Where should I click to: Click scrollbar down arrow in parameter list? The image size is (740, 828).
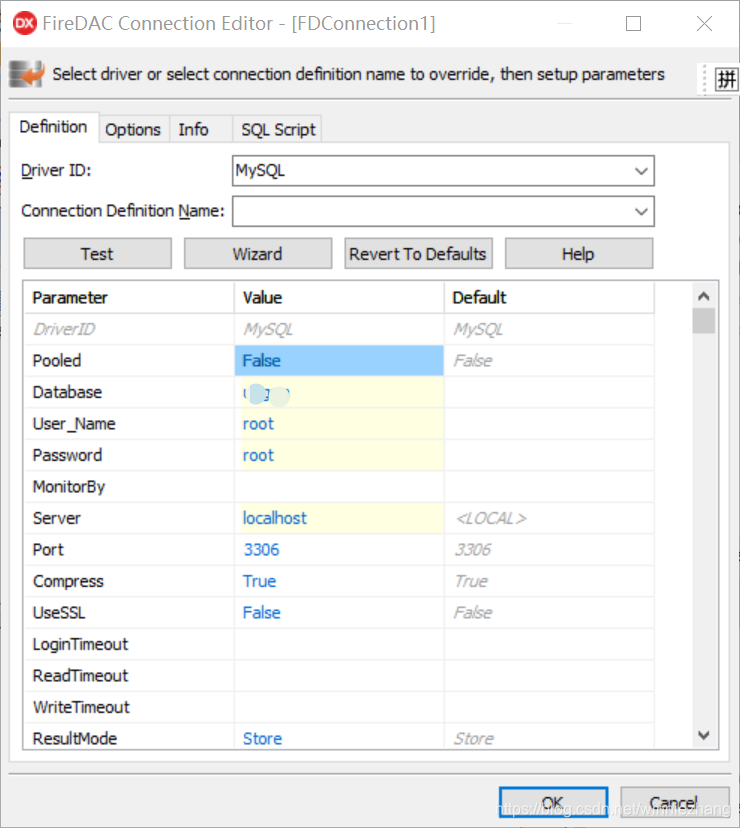704,735
